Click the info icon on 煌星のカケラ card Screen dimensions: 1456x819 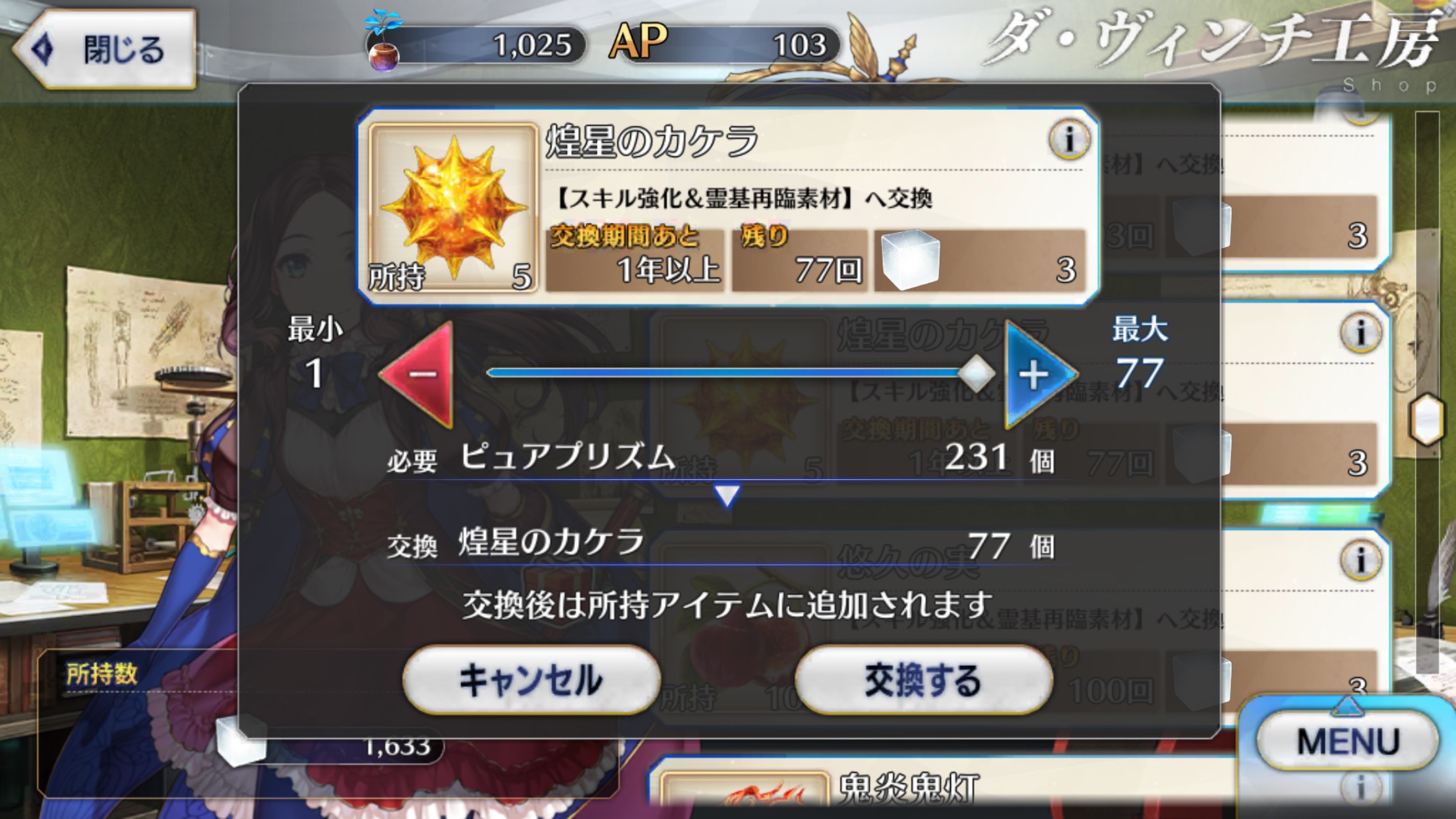pyautogui.click(x=1069, y=139)
